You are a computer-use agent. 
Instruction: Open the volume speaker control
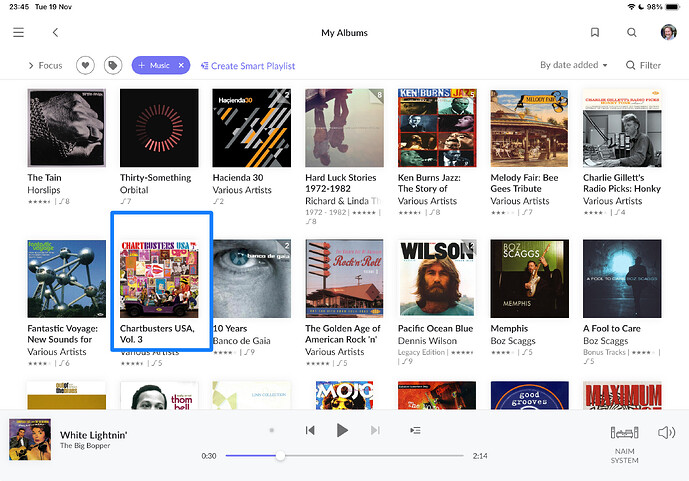coord(666,433)
